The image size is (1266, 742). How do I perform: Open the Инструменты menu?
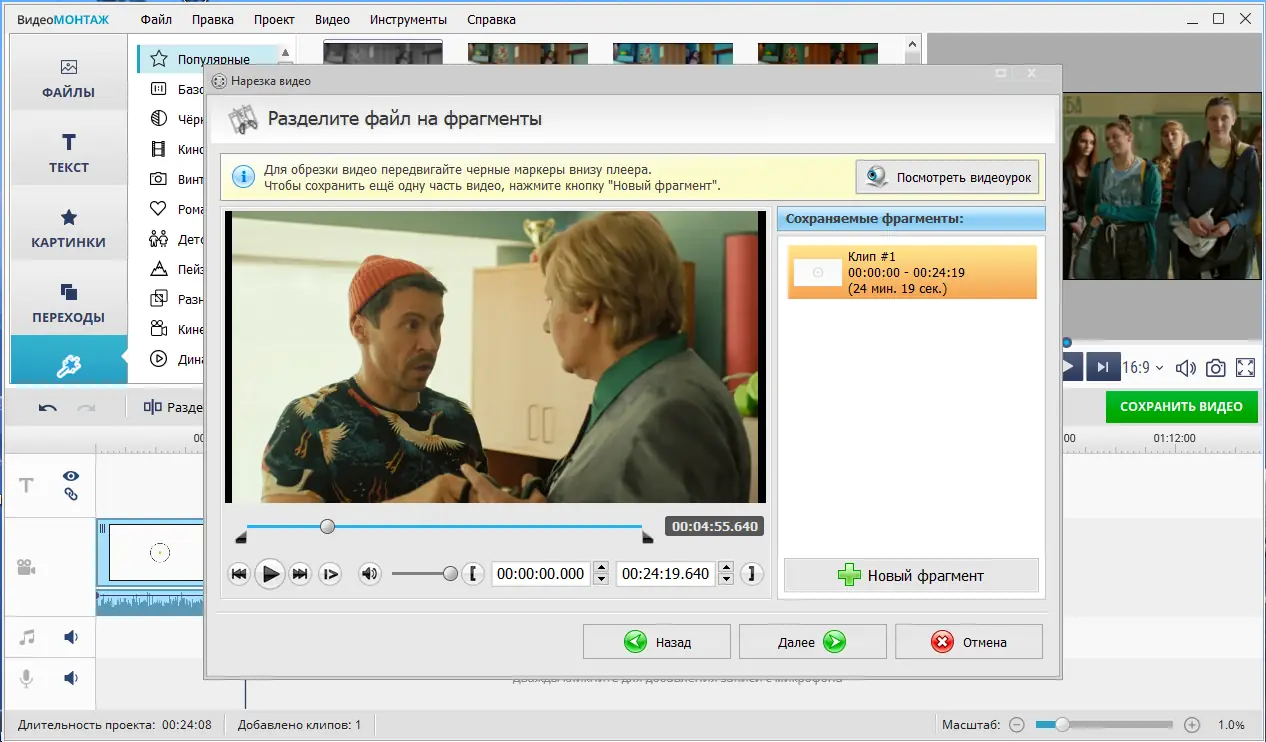[408, 19]
